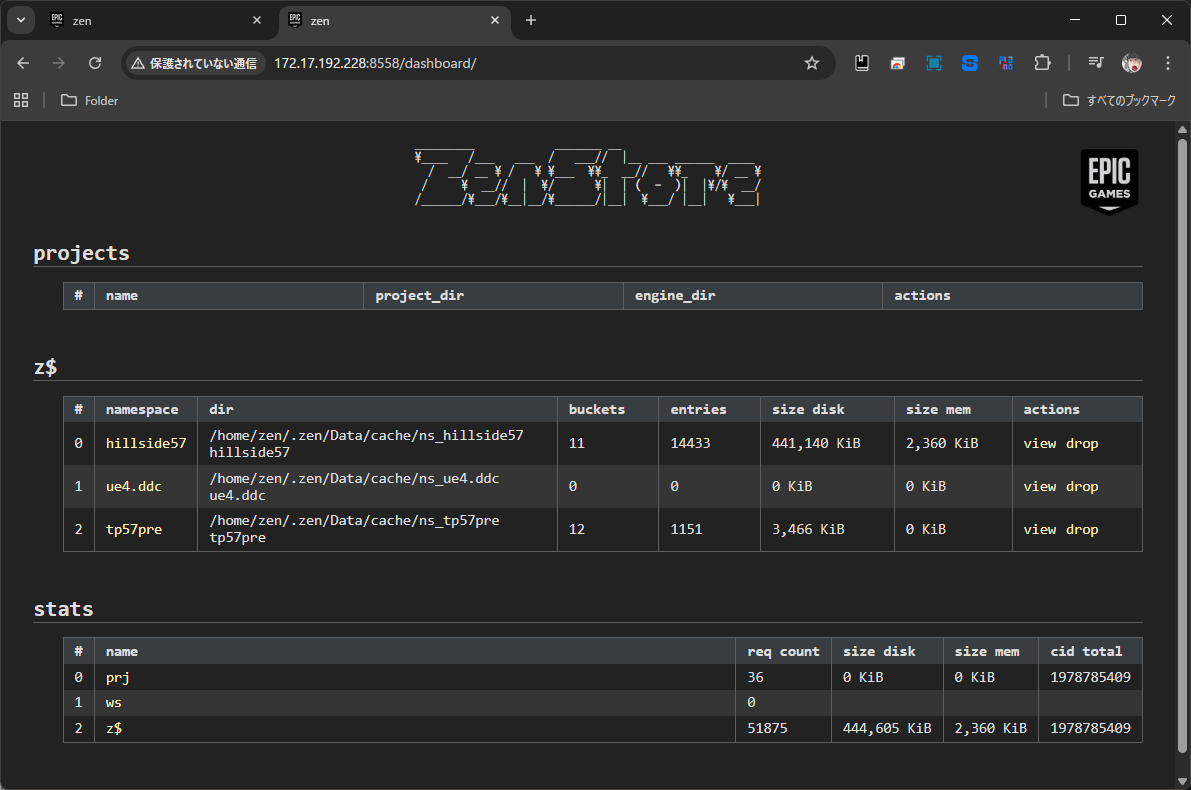Bookmark this page with the star icon
This screenshot has width=1191, height=790.
pos(812,63)
